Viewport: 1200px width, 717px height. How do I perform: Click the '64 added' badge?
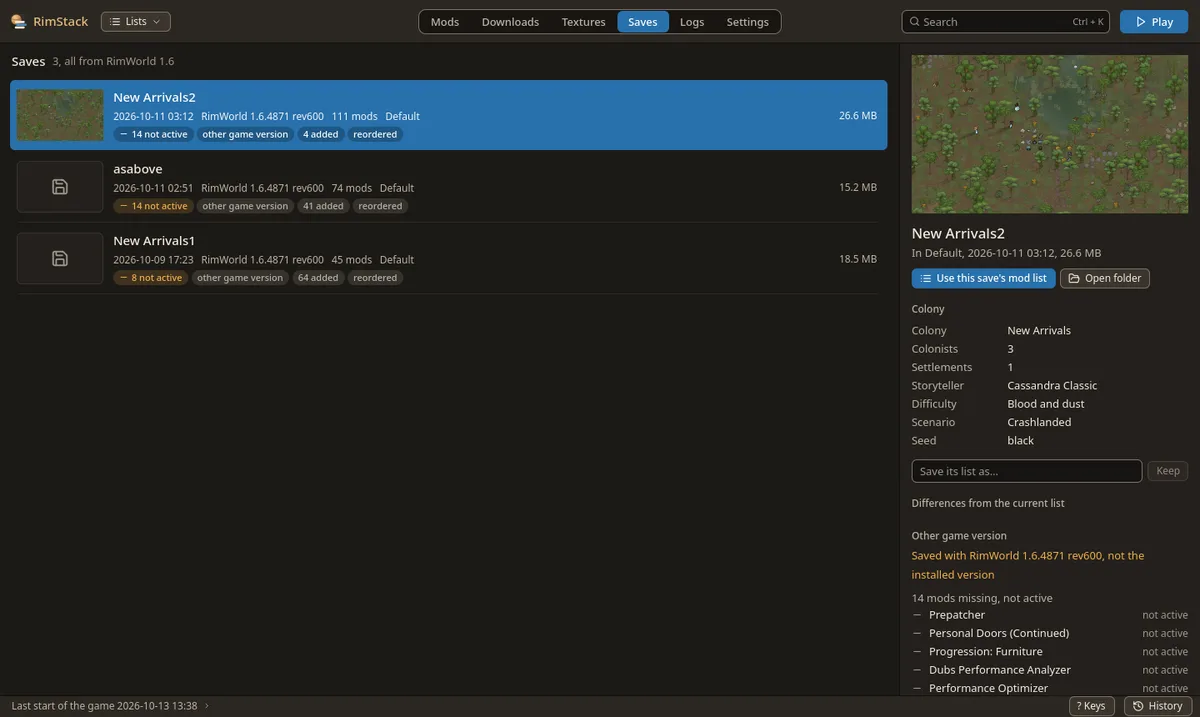pyautogui.click(x=318, y=278)
